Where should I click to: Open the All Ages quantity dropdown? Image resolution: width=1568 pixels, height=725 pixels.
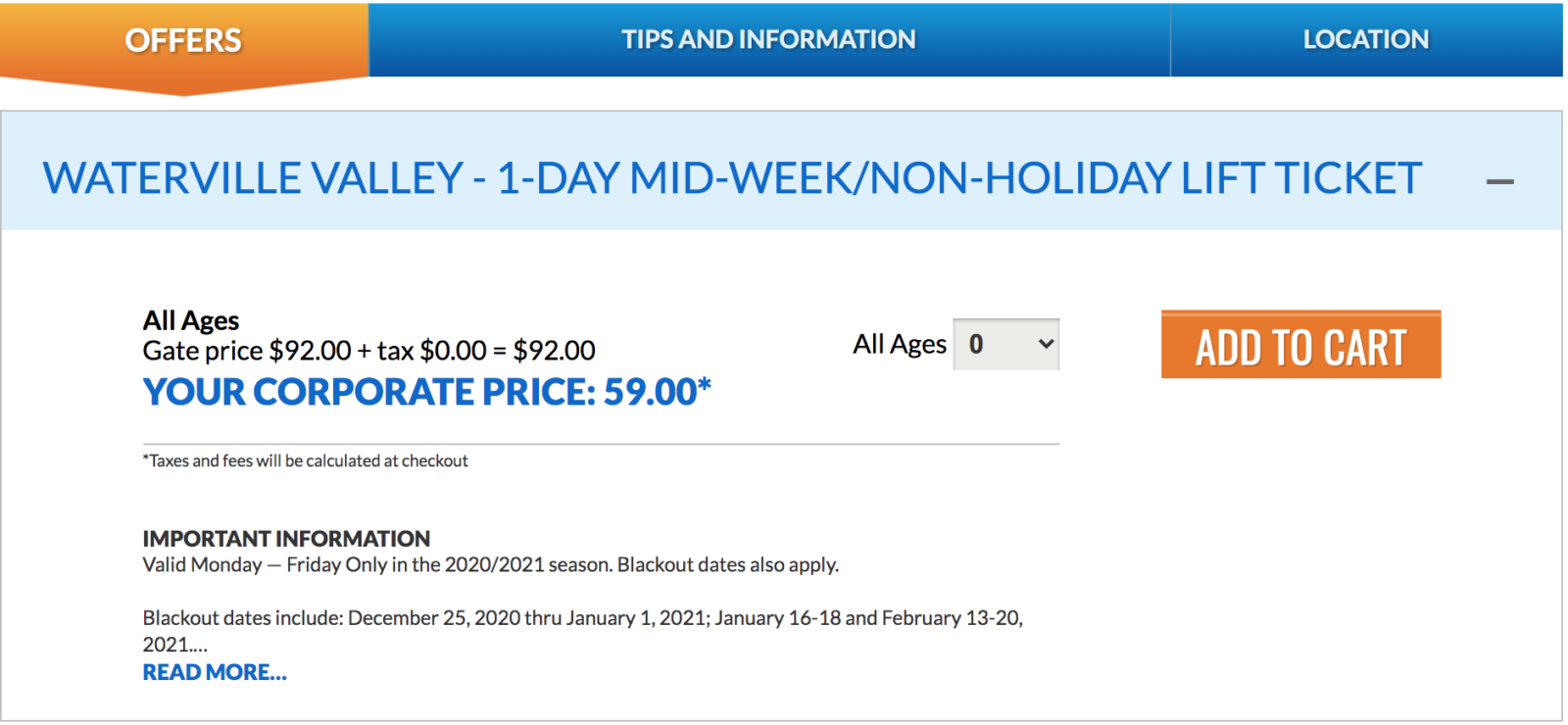(x=1005, y=344)
